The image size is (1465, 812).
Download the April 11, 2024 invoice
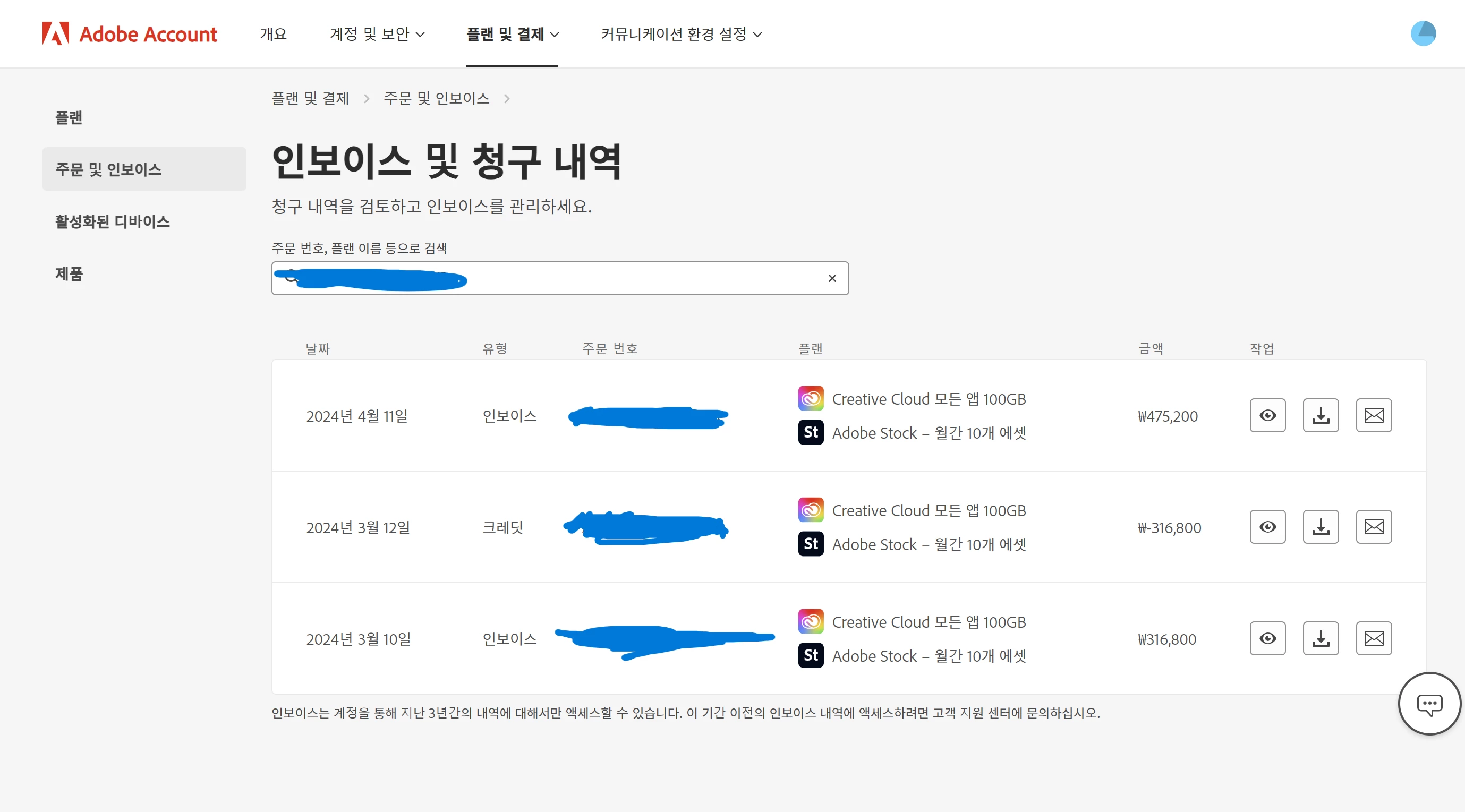click(x=1320, y=416)
